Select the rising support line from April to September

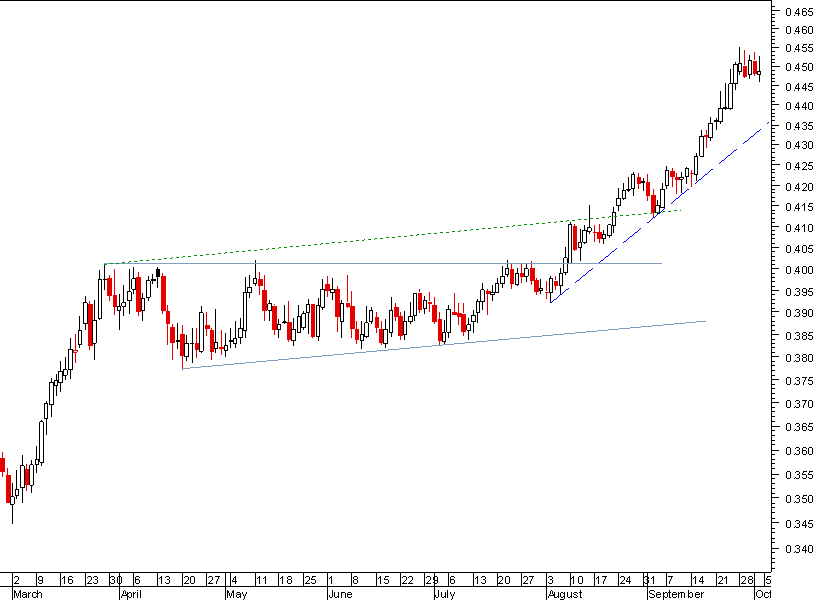coord(444,345)
